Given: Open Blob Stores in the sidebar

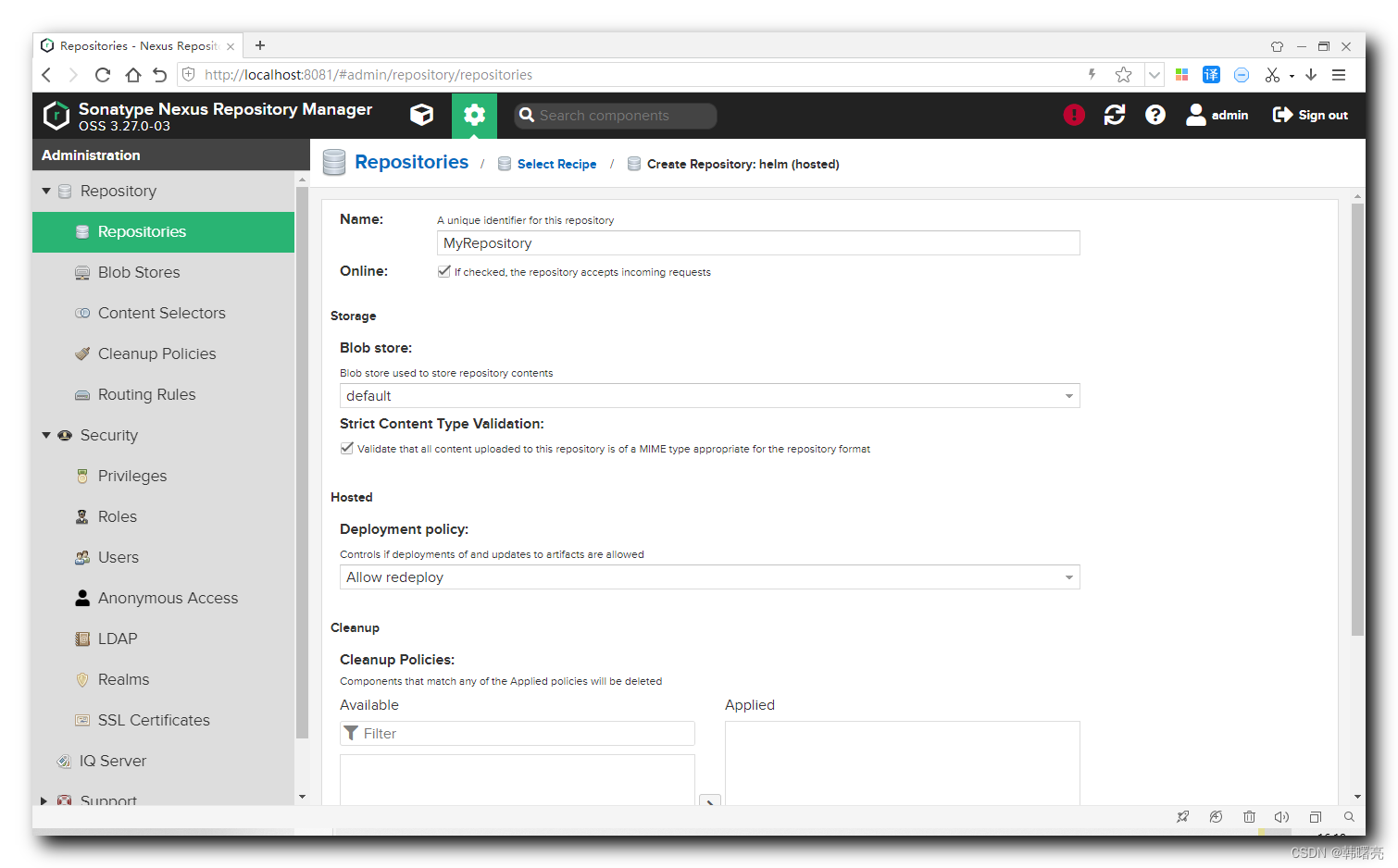Looking at the screenshot, I should 163,273.
